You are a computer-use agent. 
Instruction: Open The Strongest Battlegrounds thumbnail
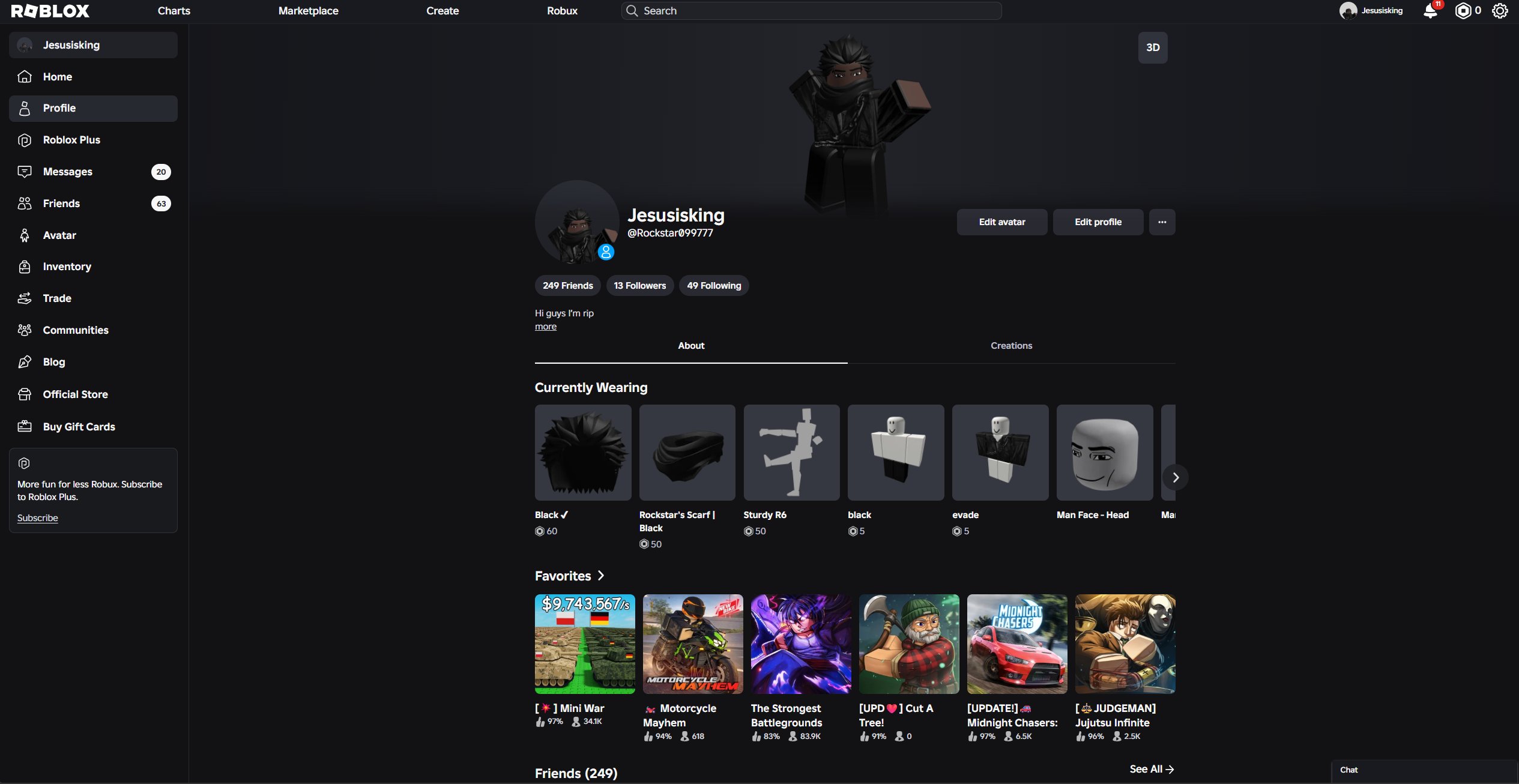(x=801, y=644)
